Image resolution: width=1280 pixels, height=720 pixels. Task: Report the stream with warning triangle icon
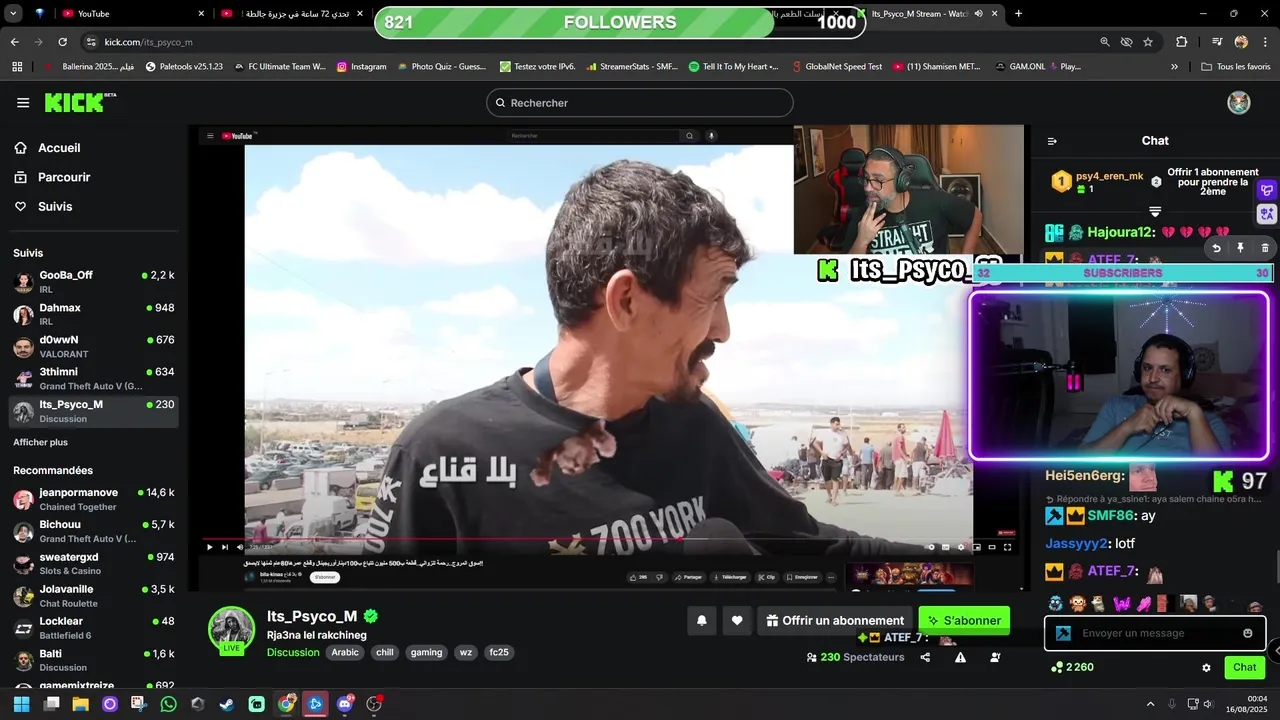(x=960, y=657)
